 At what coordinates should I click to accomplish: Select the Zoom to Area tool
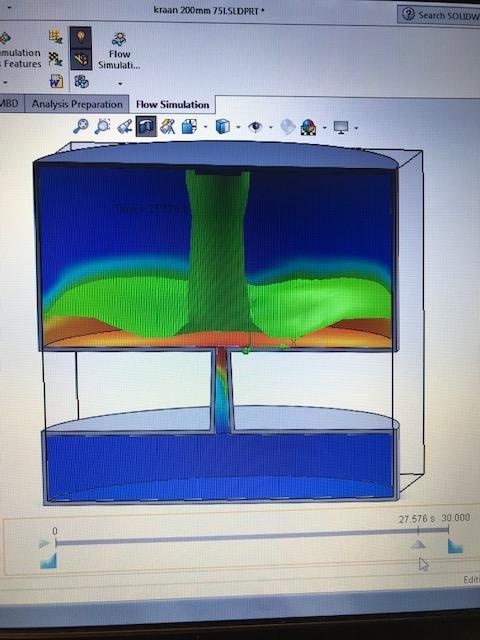pyautogui.click(x=102, y=126)
